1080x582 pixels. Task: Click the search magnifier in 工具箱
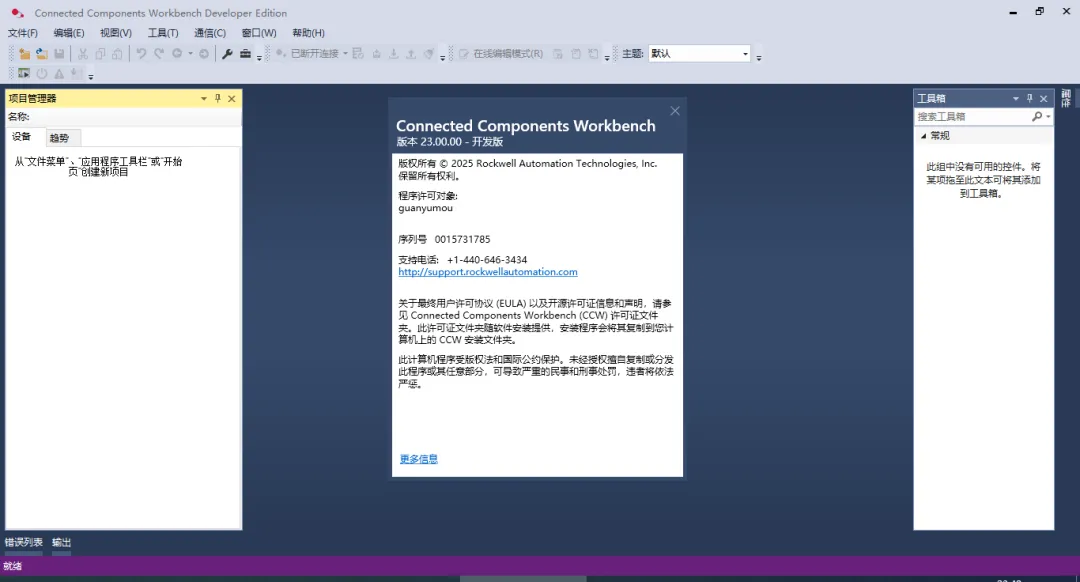[1037, 117]
